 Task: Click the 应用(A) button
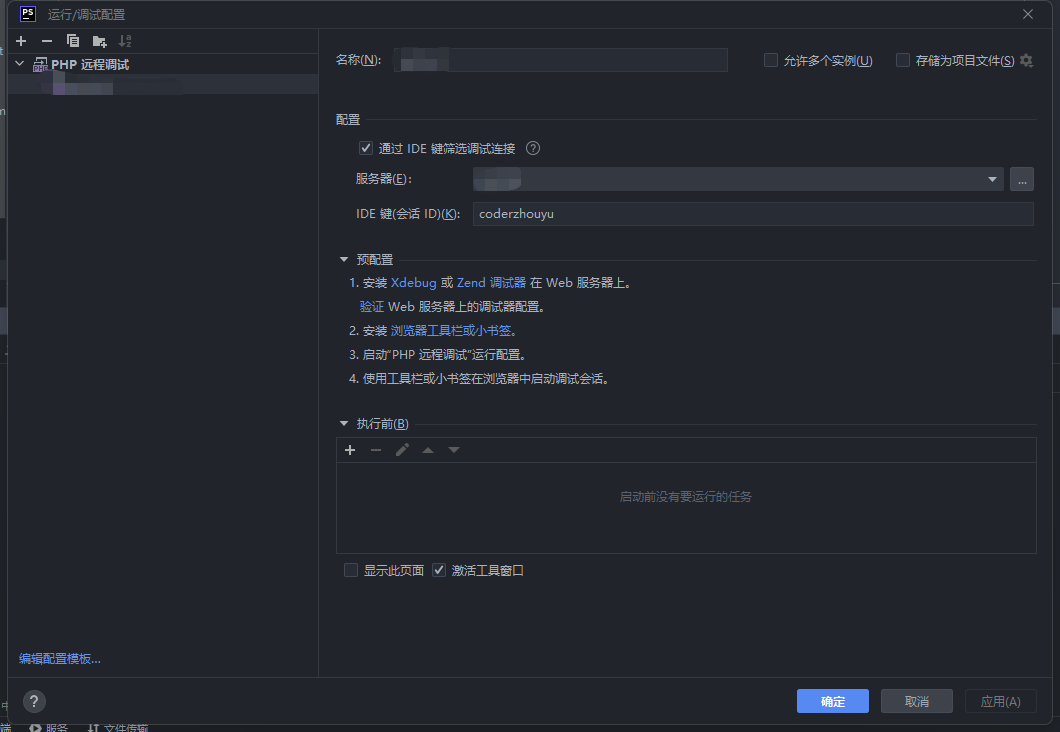click(x=1001, y=701)
